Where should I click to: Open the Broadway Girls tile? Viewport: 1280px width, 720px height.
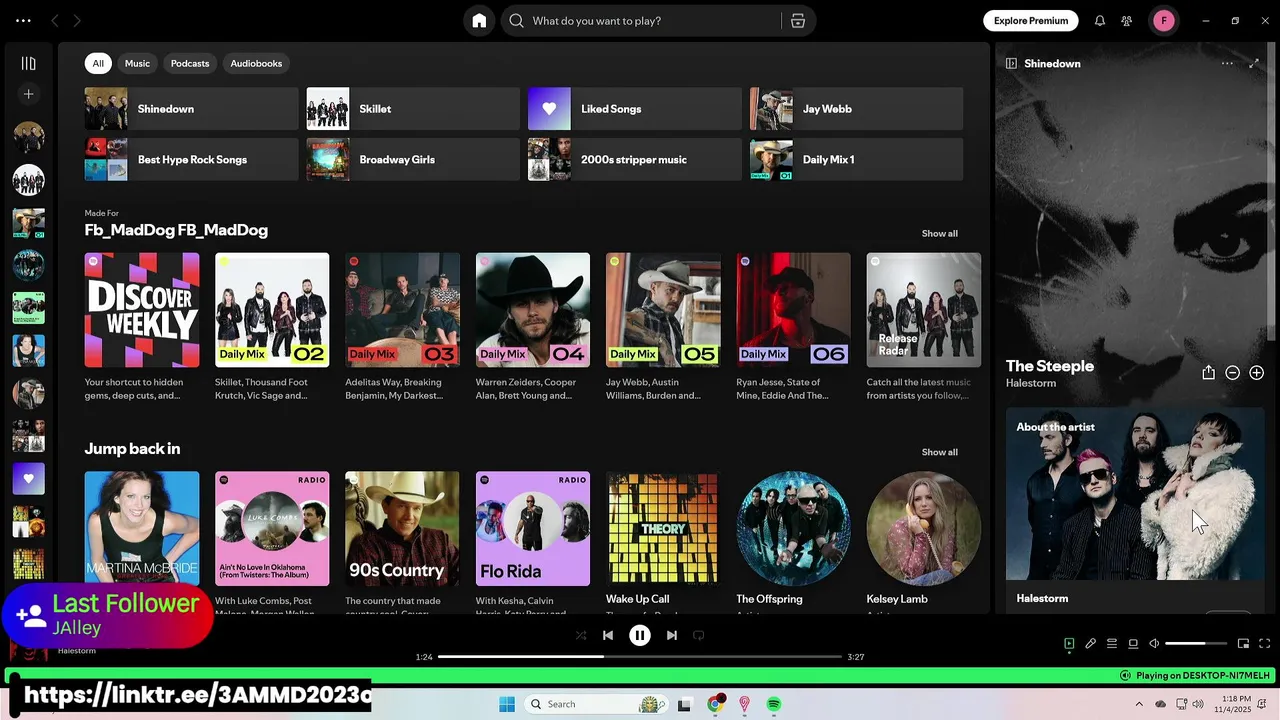[x=413, y=160]
